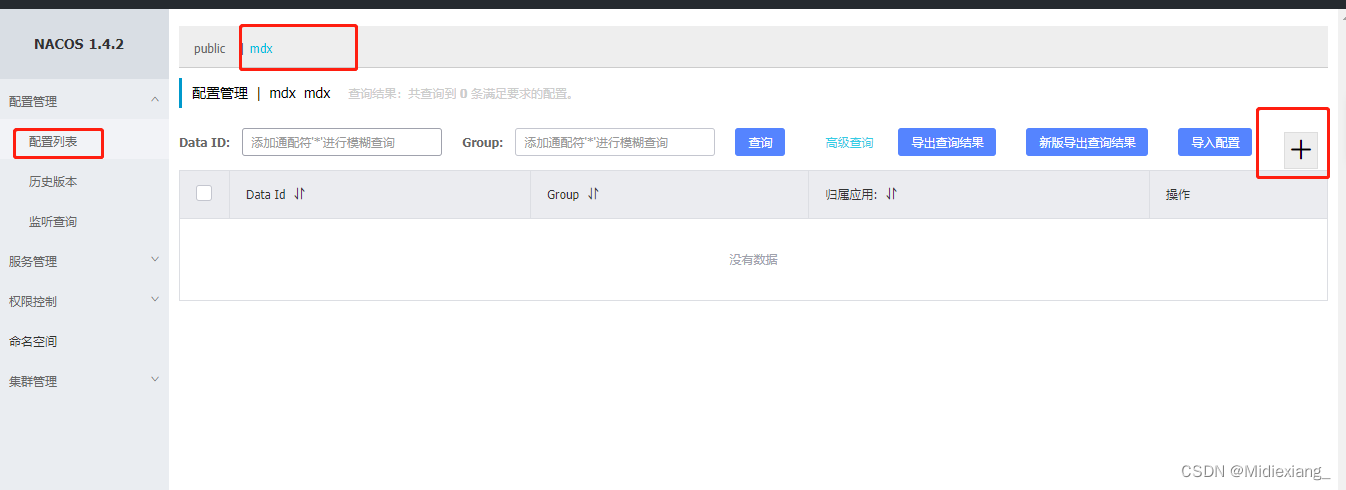Click 导入配置 import button
Image resolution: width=1346 pixels, height=490 pixels.
tap(1215, 142)
